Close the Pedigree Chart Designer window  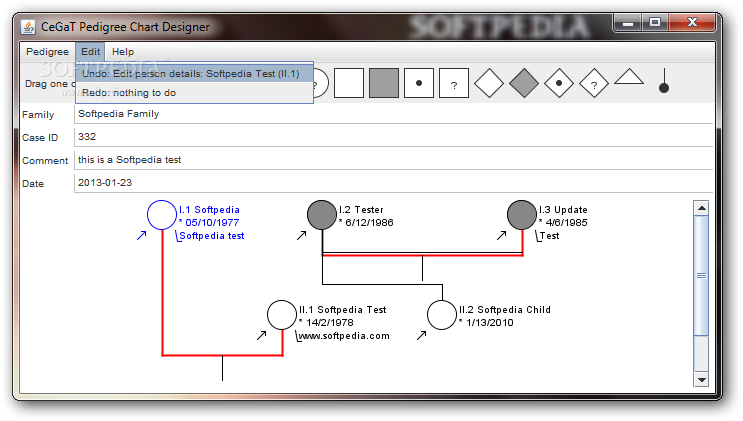(x=692, y=22)
